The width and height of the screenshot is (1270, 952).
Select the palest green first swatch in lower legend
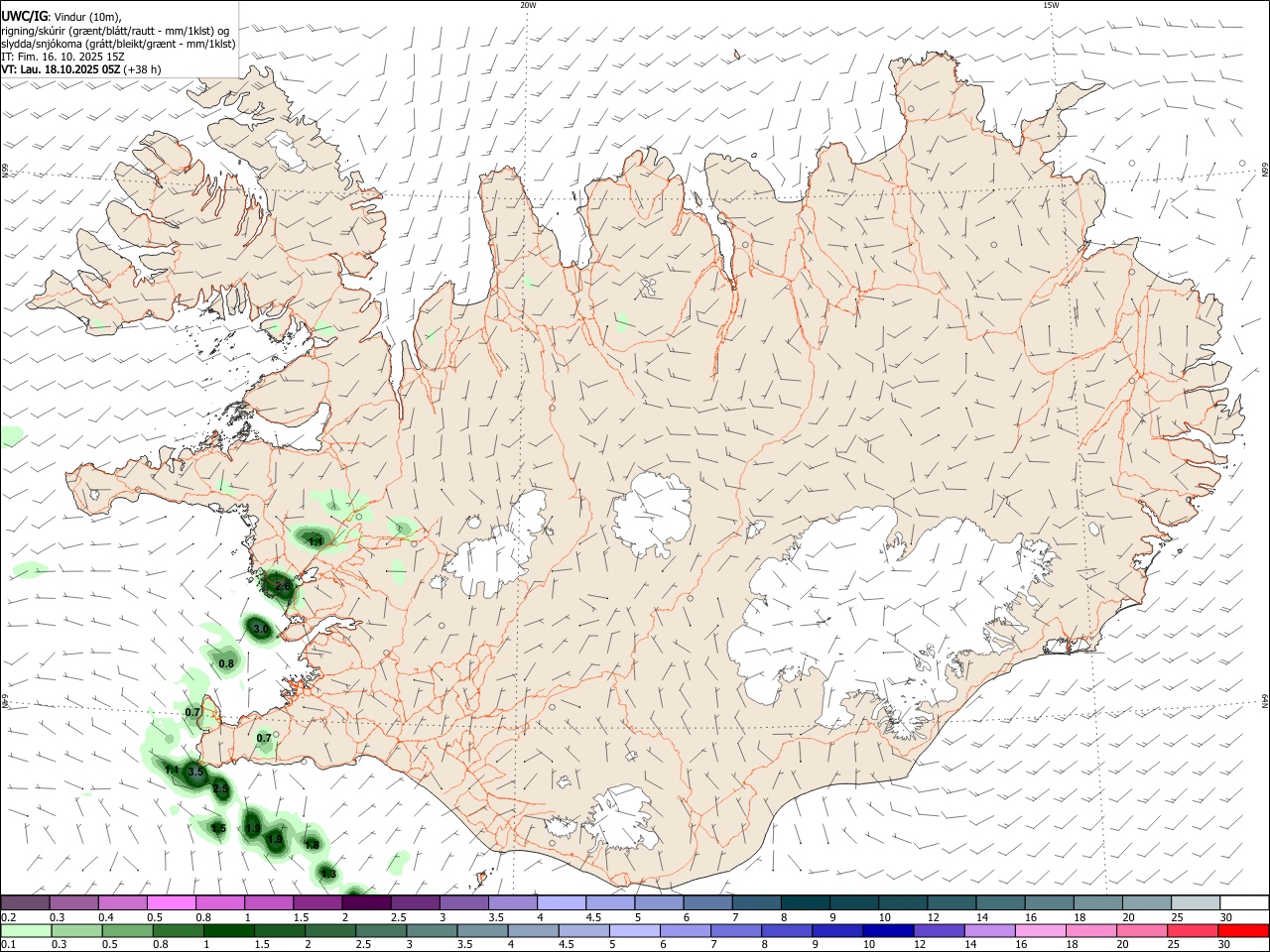(x=26, y=931)
